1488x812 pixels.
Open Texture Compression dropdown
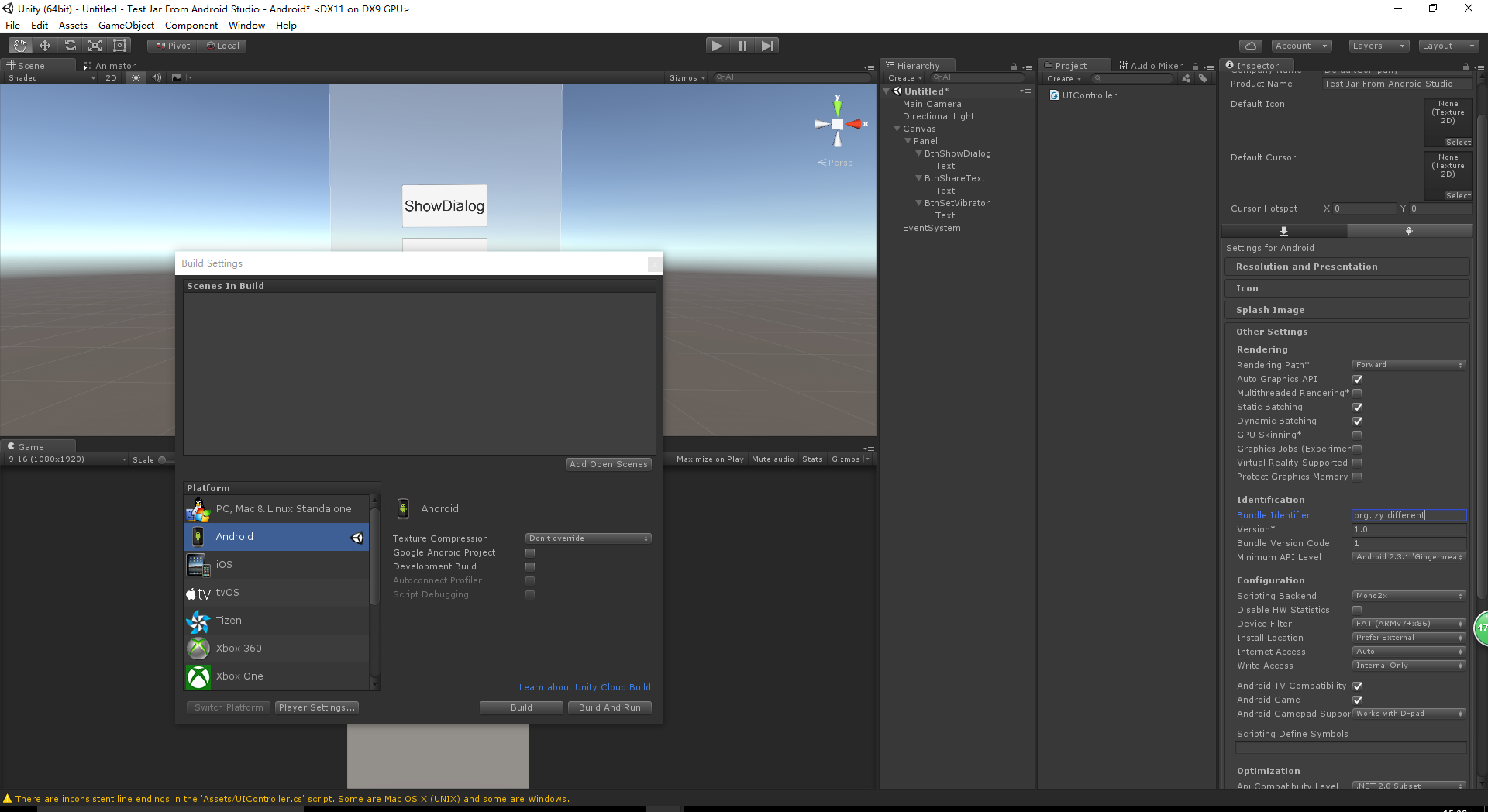(x=588, y=538)
